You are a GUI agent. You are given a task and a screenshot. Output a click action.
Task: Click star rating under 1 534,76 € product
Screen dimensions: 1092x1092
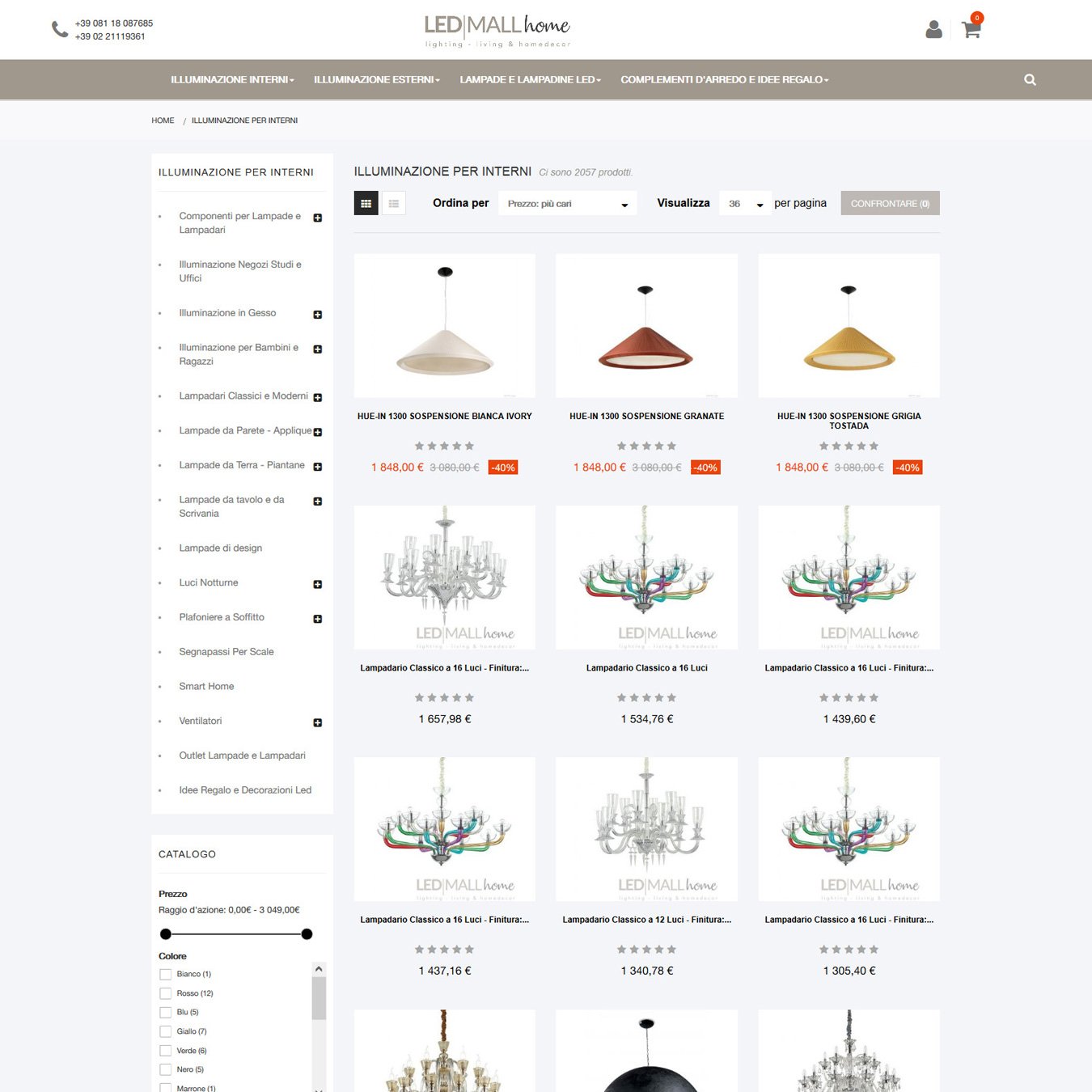[x=647, y=698]
